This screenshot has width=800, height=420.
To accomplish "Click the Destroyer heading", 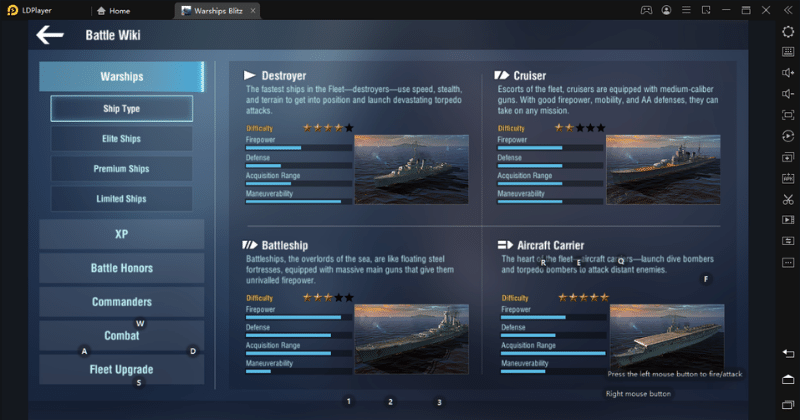I will pos(284,76).
